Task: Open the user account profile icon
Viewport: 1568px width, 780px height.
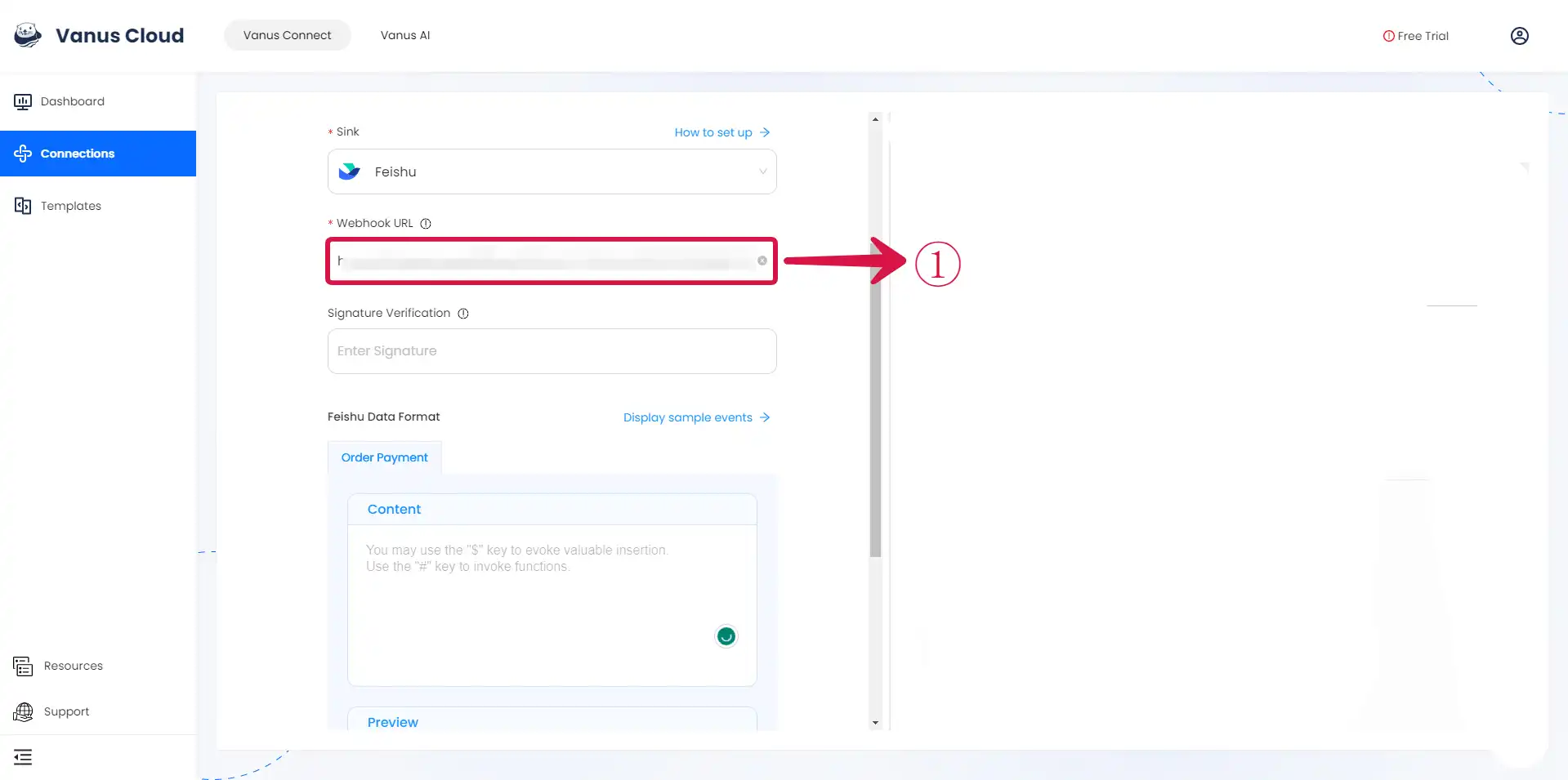Action: [x=1519, y=36]
